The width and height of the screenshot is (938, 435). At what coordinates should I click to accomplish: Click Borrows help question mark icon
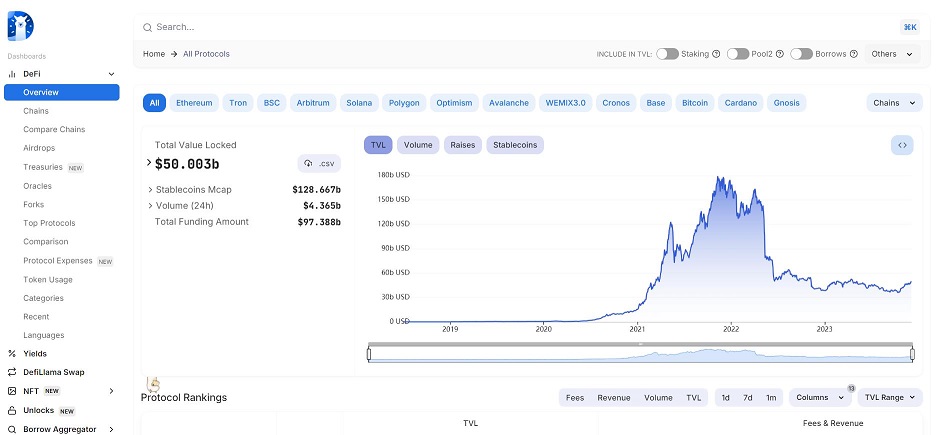click(x=853, y=54)
